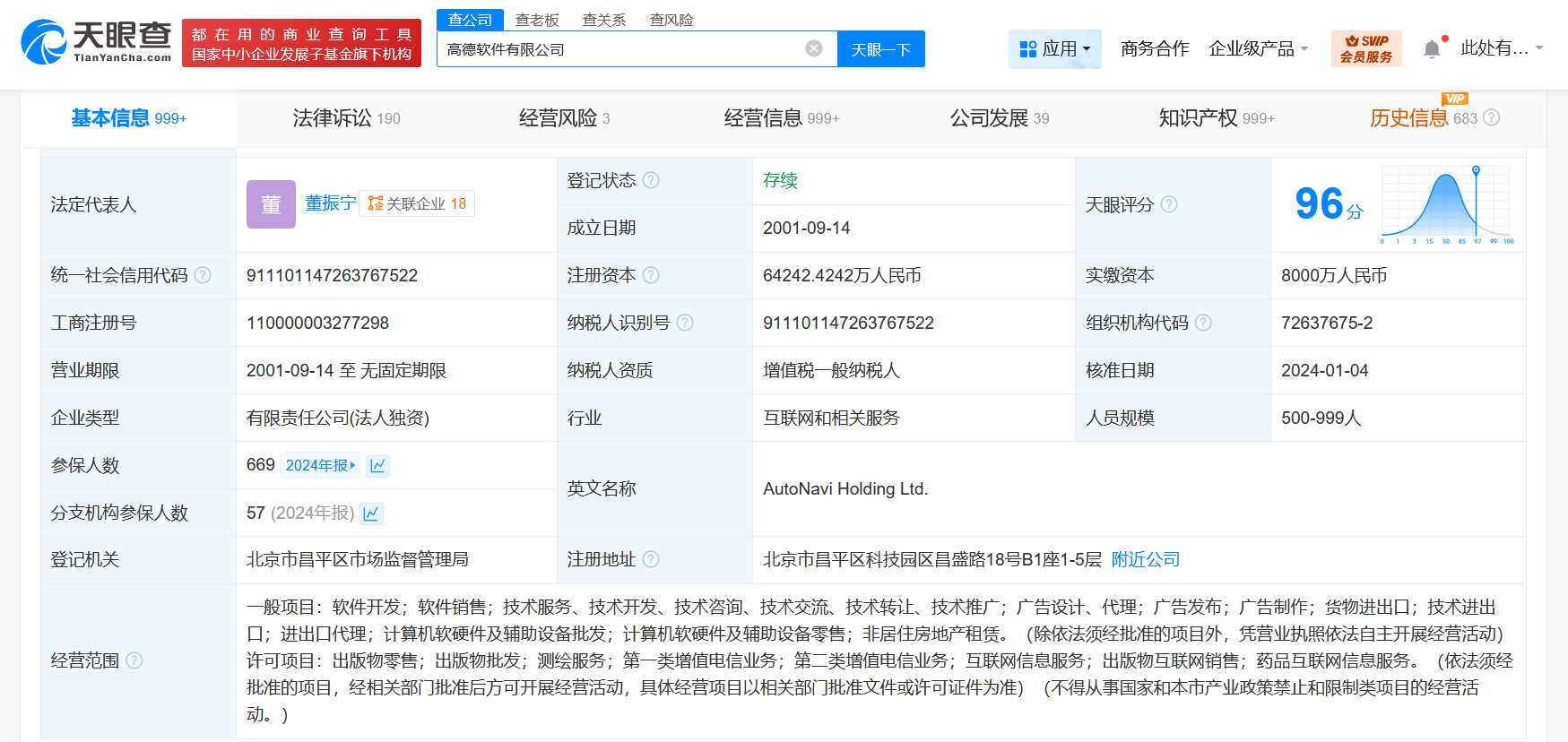Switch to the 法律诉讼 tab
Screen dimensions: 1568x742
pos(346,118)
